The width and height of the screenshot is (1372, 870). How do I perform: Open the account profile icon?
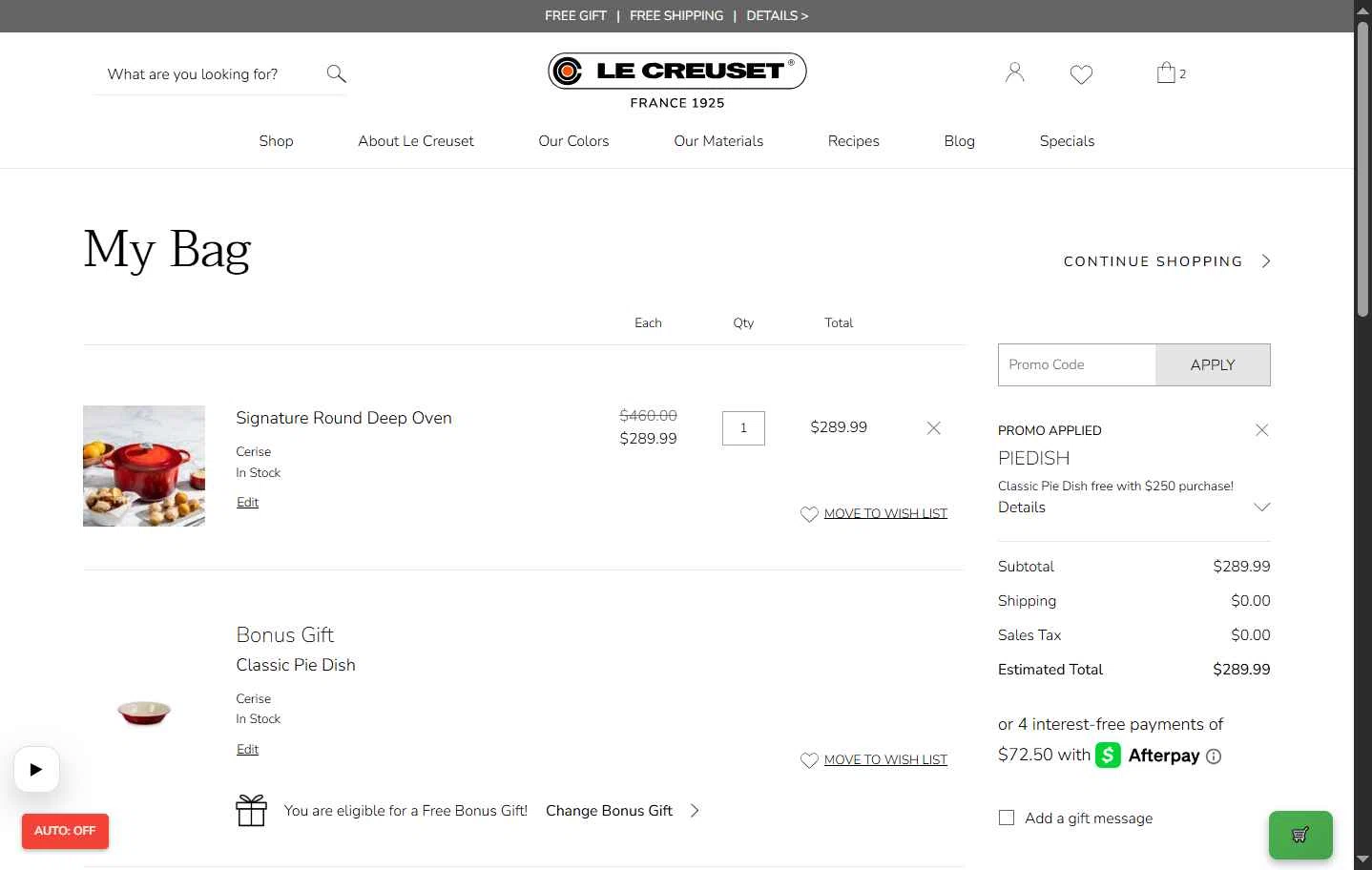pyautogui.click(x=1014, y=72)
